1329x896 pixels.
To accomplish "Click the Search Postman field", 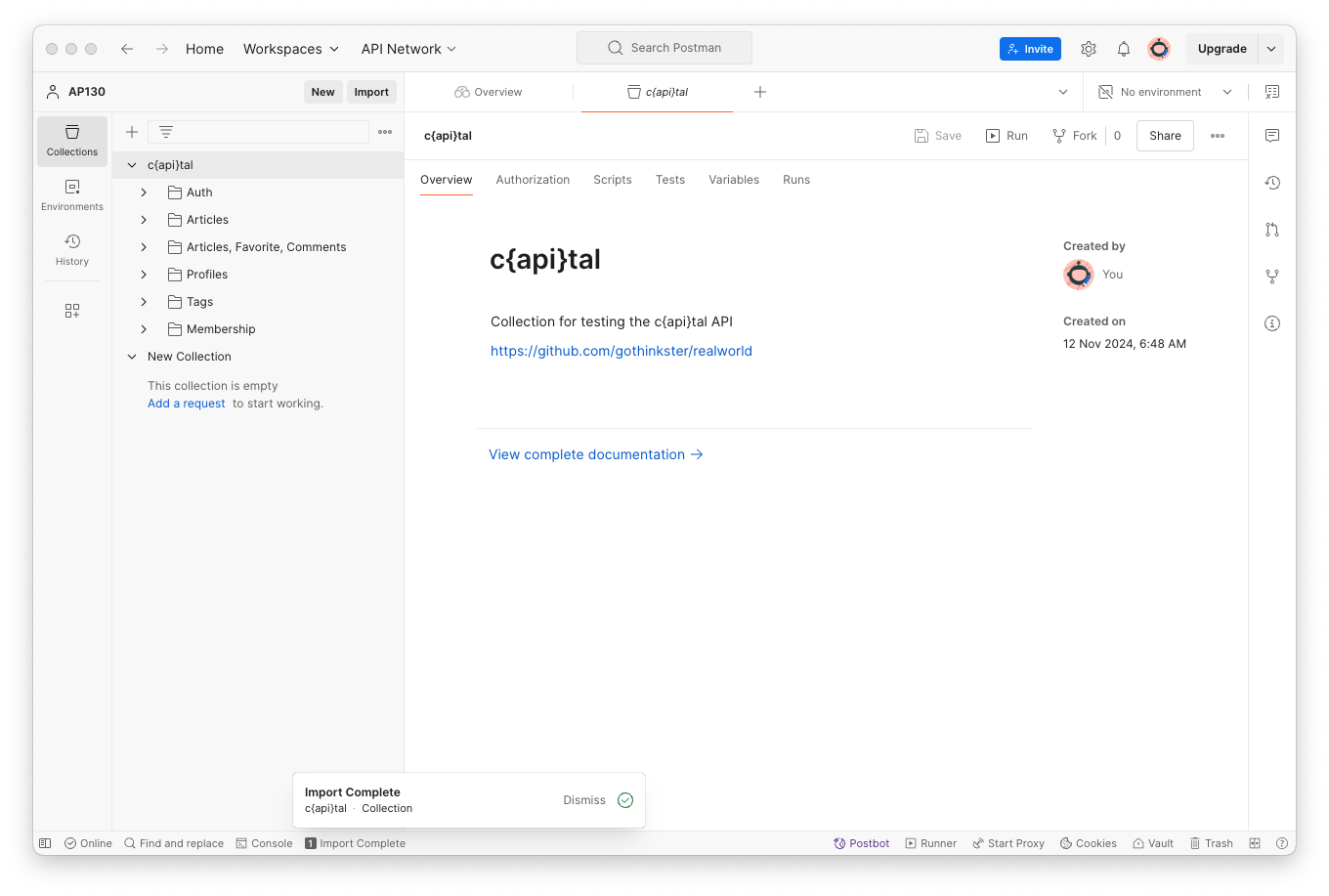I will point(664,48).
